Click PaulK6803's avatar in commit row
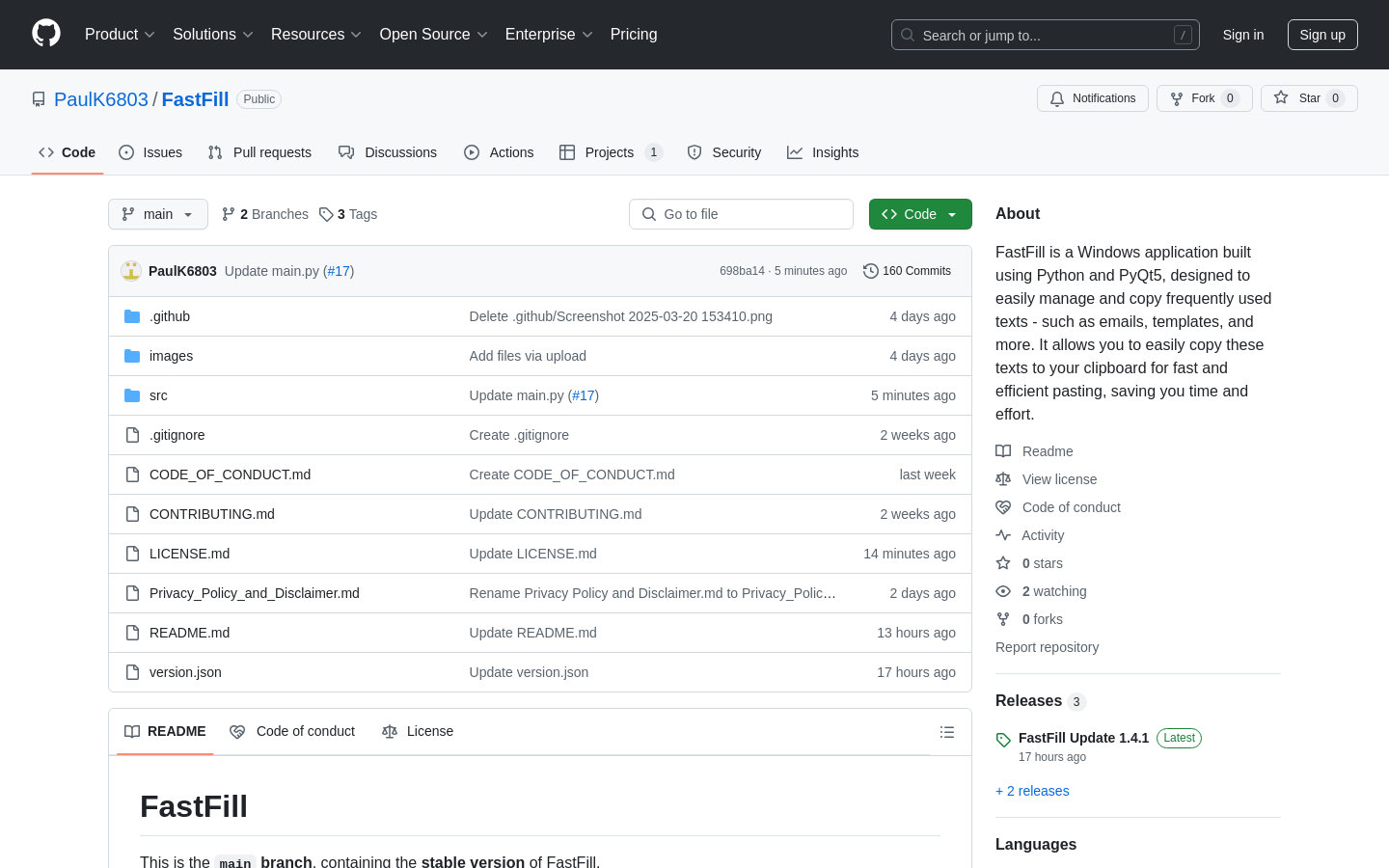 pyautogui.click(x=131, y=271)
